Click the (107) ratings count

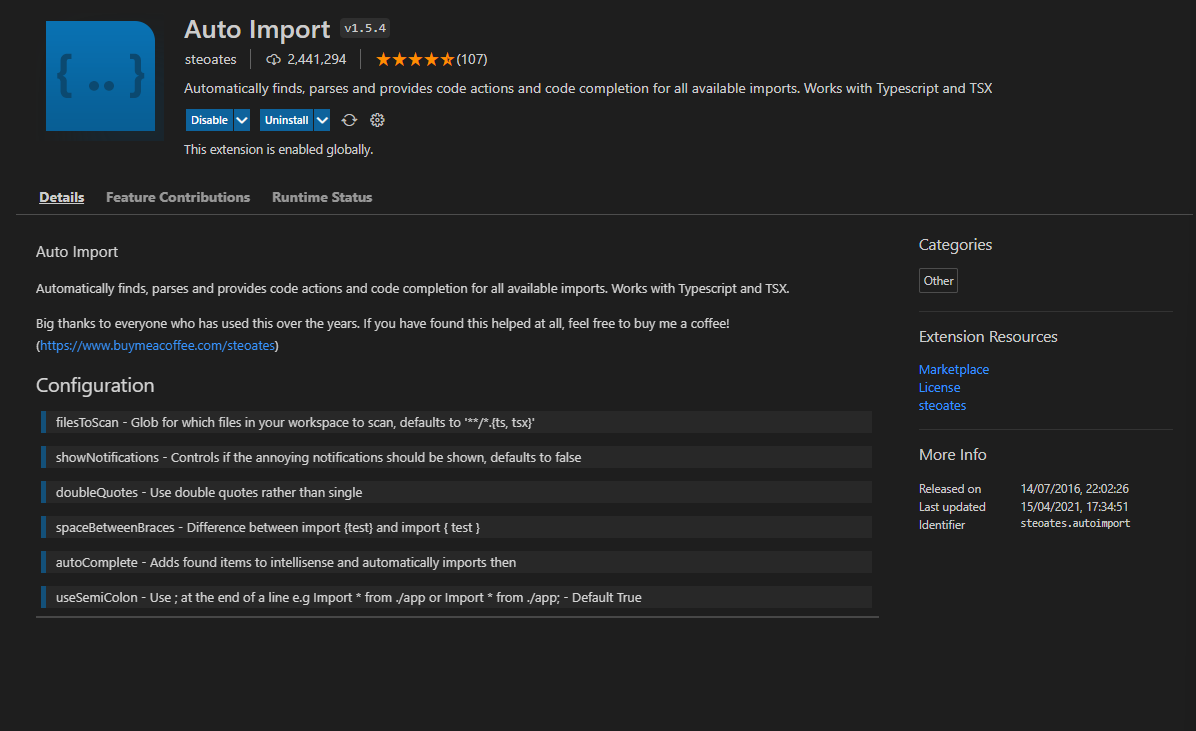click(x=471, y=59)
